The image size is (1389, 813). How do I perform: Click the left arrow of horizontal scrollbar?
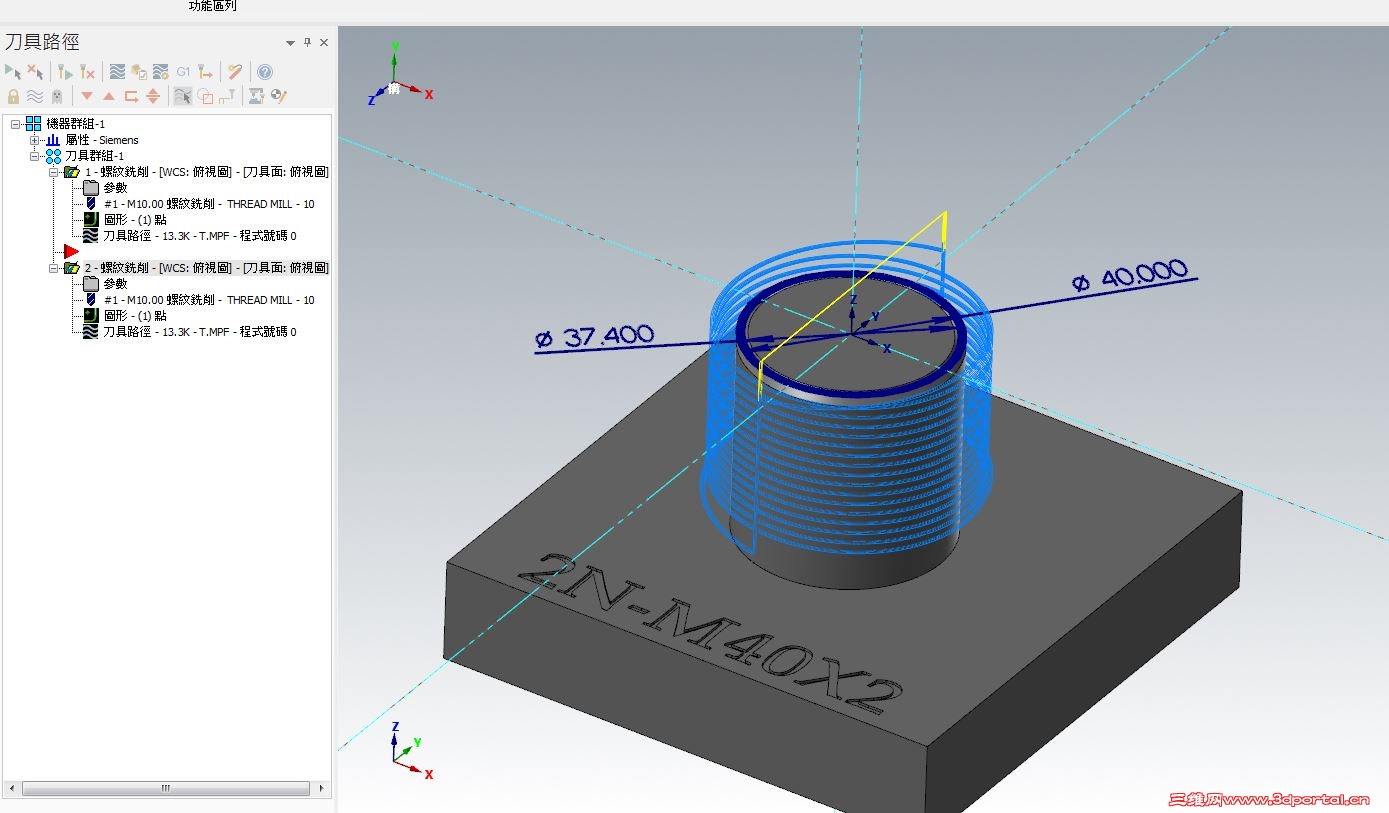(11, 788)
